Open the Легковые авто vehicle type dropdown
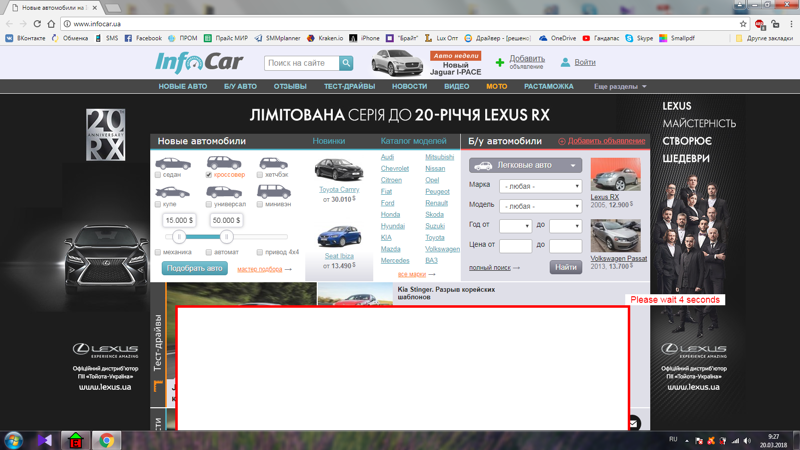Image resolution: width=800 pixels, height=450 pixels. click(x=526, y=165)
